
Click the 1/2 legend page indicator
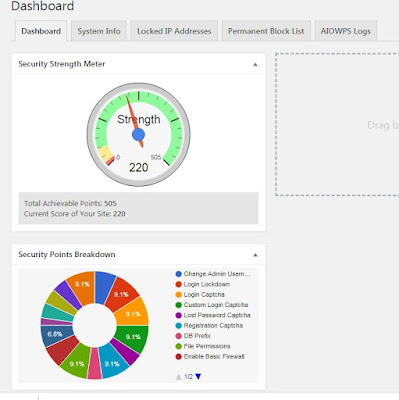tap(188, 377)
